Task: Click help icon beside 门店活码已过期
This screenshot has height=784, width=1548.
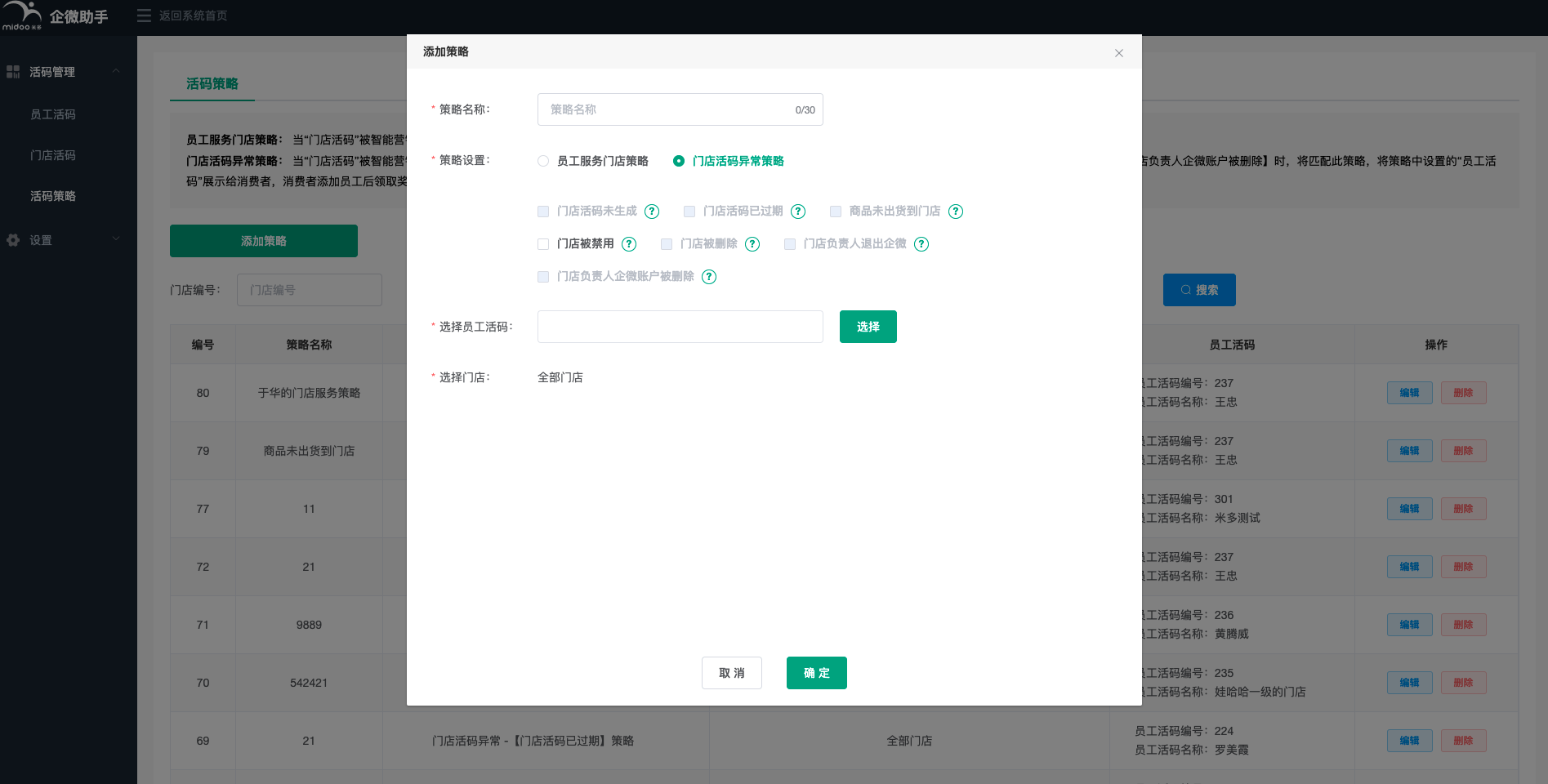Action: tap(798, 212)
